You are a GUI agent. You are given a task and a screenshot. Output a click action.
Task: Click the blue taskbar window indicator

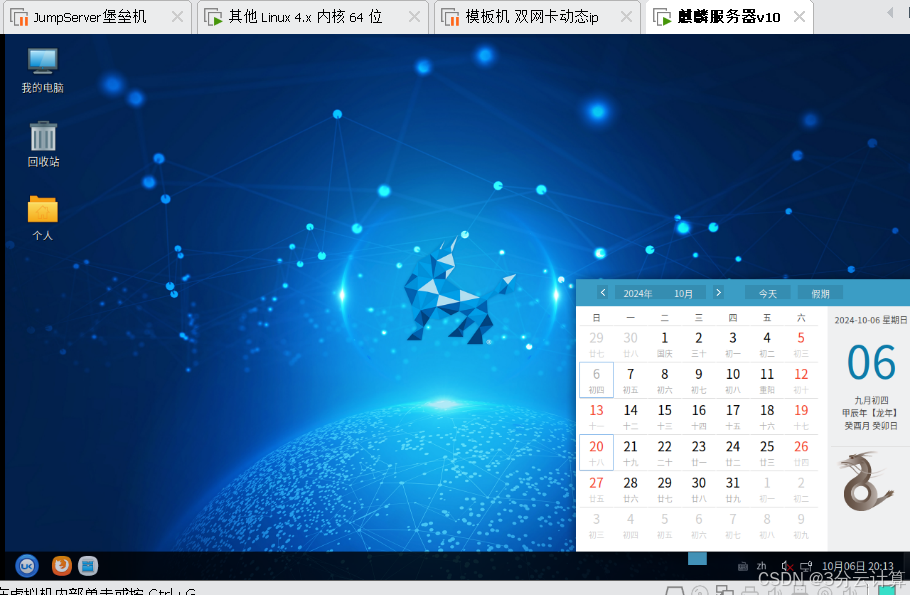pyautogui.click(x=697, y=558)
